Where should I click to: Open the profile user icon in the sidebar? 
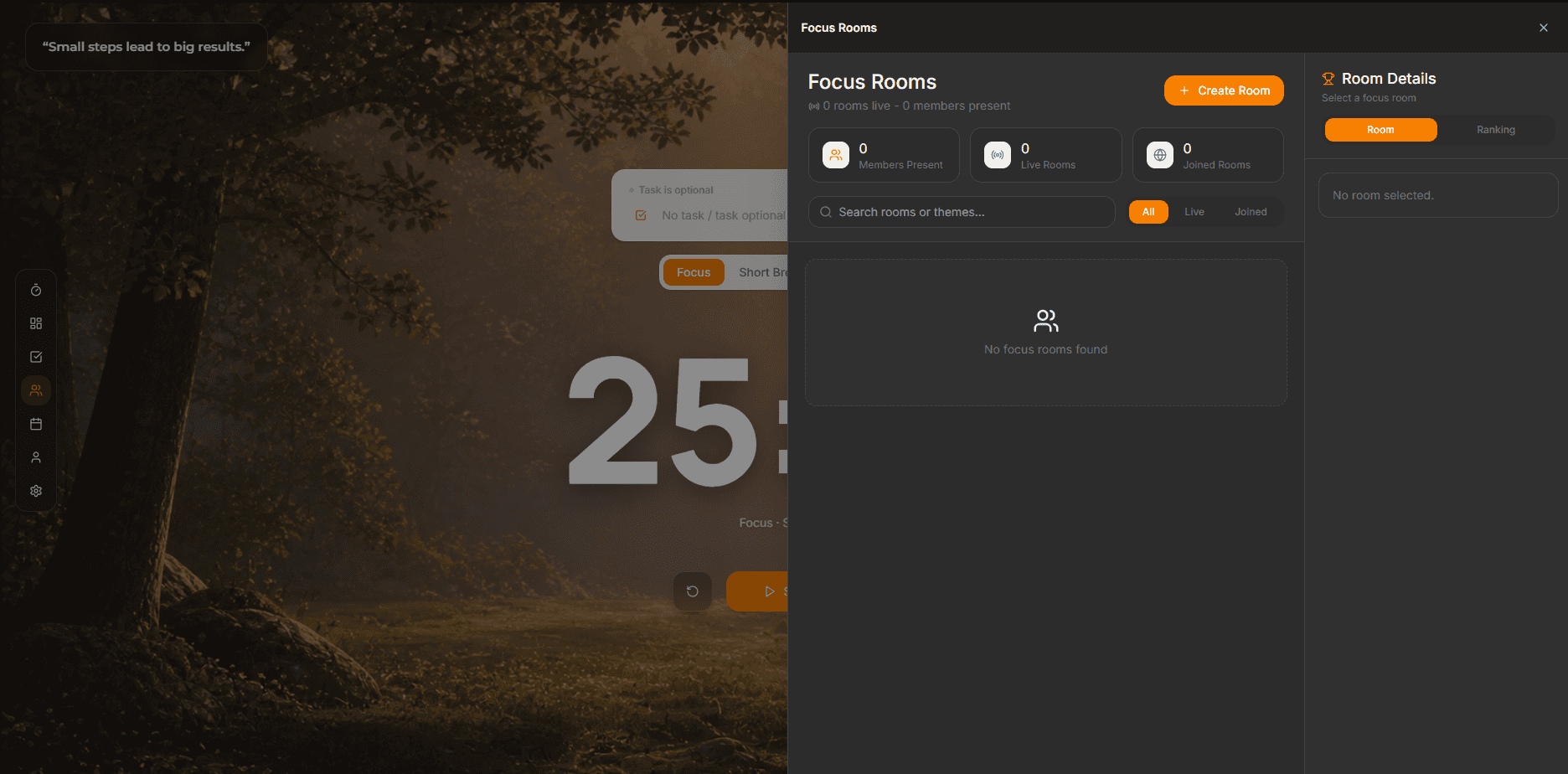point(36,457)
